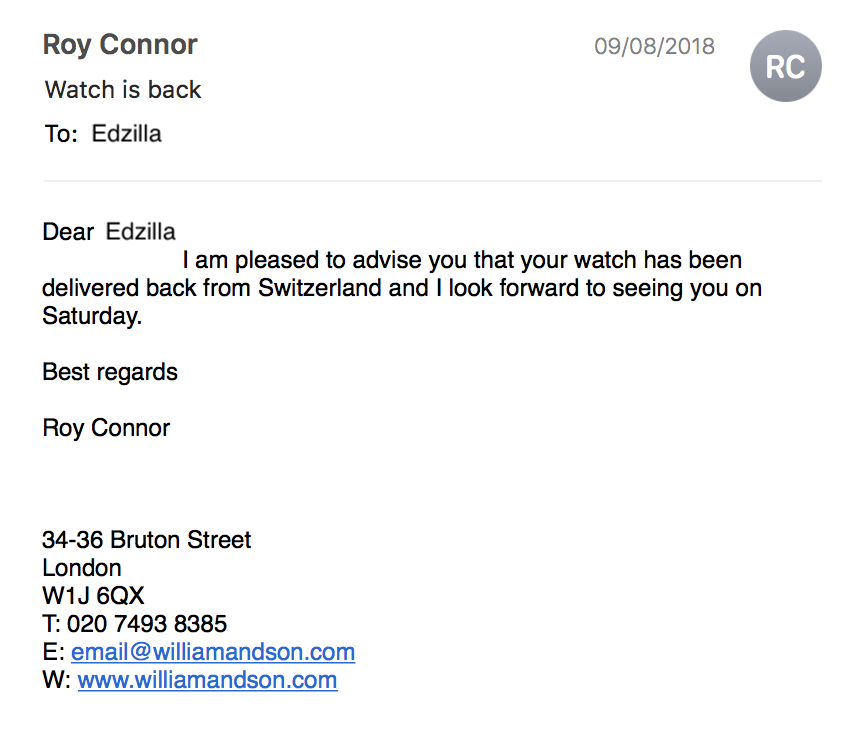Click the Roy Connor signature name
The width and height of the screenshot is (862, 752).
pyautogui.click(x=106, y=428)
